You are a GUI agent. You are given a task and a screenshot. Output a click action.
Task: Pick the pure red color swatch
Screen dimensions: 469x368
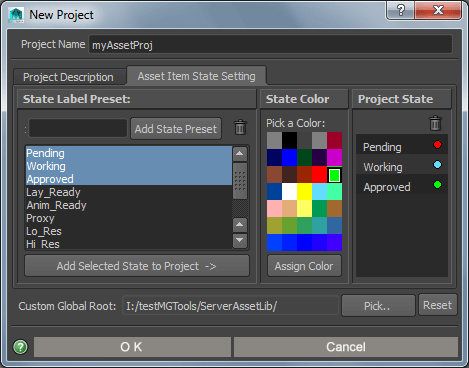pyautogui.click(x=319, y=174)
